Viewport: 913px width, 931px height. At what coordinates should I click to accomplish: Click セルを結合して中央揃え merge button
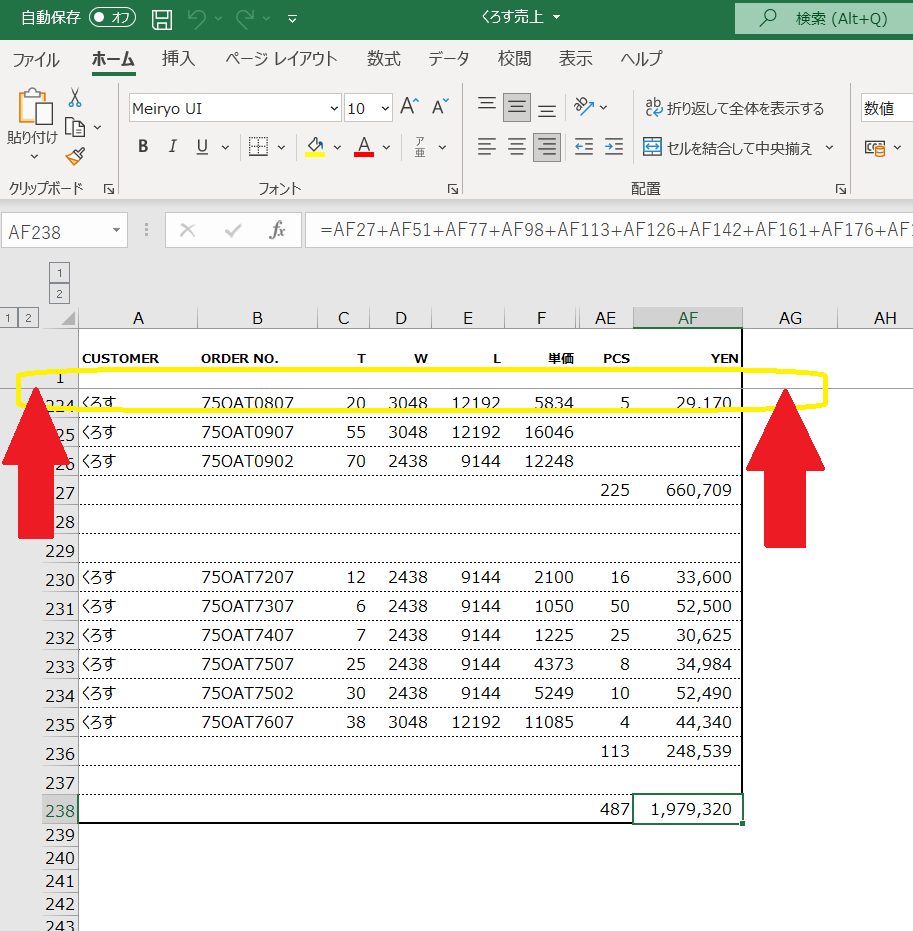(x=728, y=147)
